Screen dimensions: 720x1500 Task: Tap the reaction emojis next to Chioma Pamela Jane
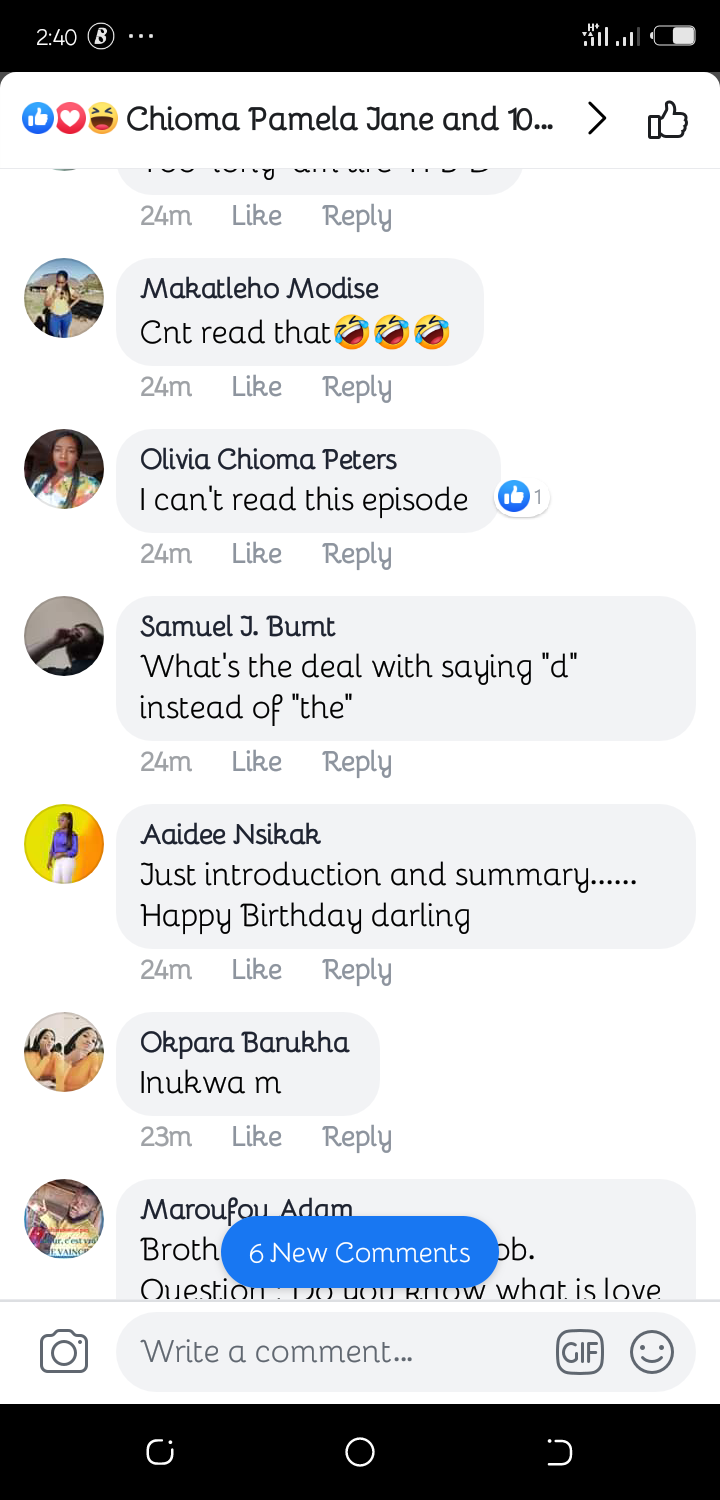click(x=70, y=120)
